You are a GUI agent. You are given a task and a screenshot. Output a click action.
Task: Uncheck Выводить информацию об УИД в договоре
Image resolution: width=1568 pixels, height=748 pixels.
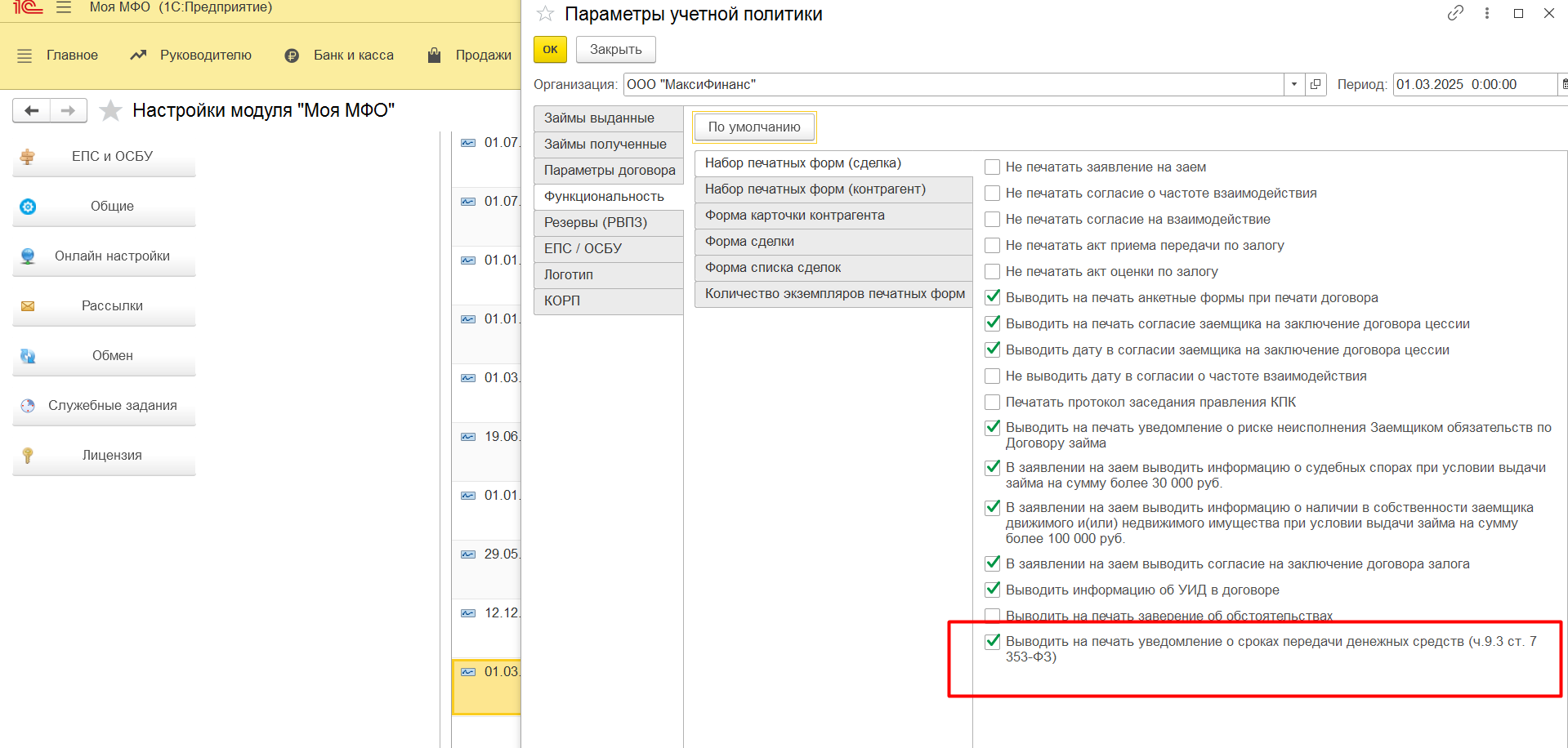tap(993, 590)
